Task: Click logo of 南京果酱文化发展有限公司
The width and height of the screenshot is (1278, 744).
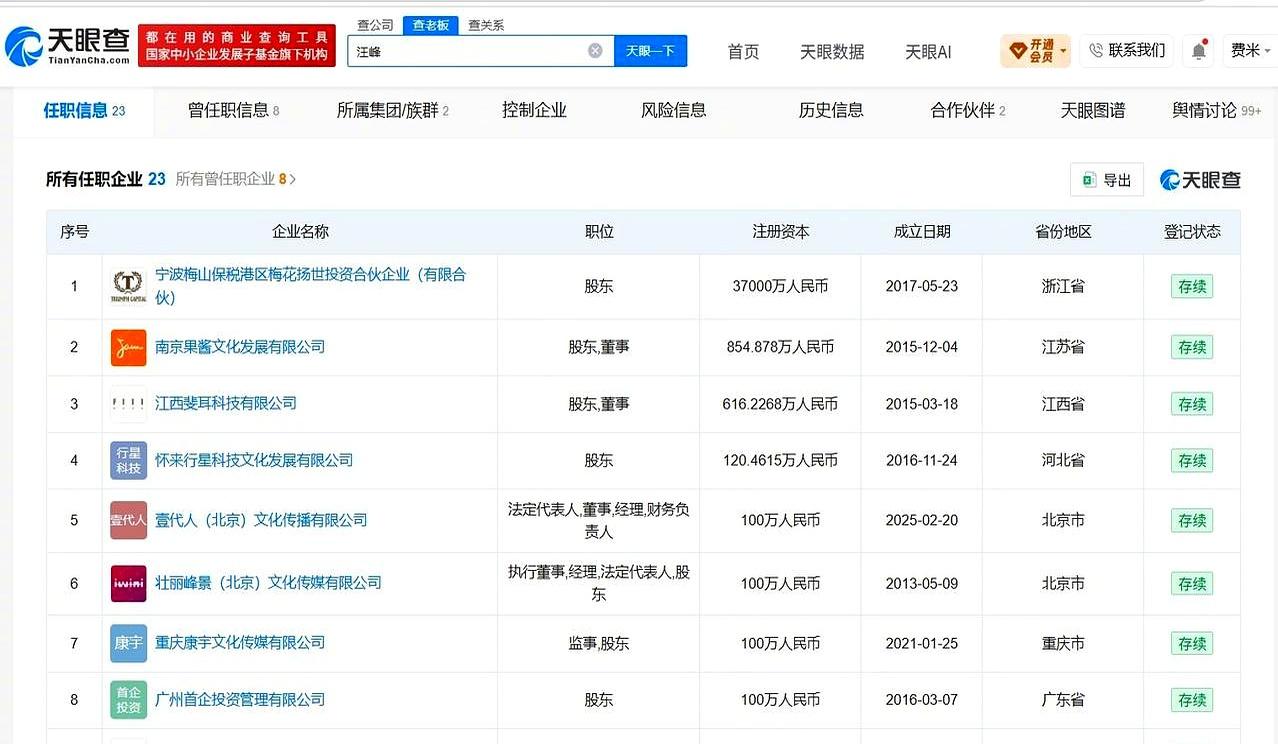Action: tap(128, 347)
